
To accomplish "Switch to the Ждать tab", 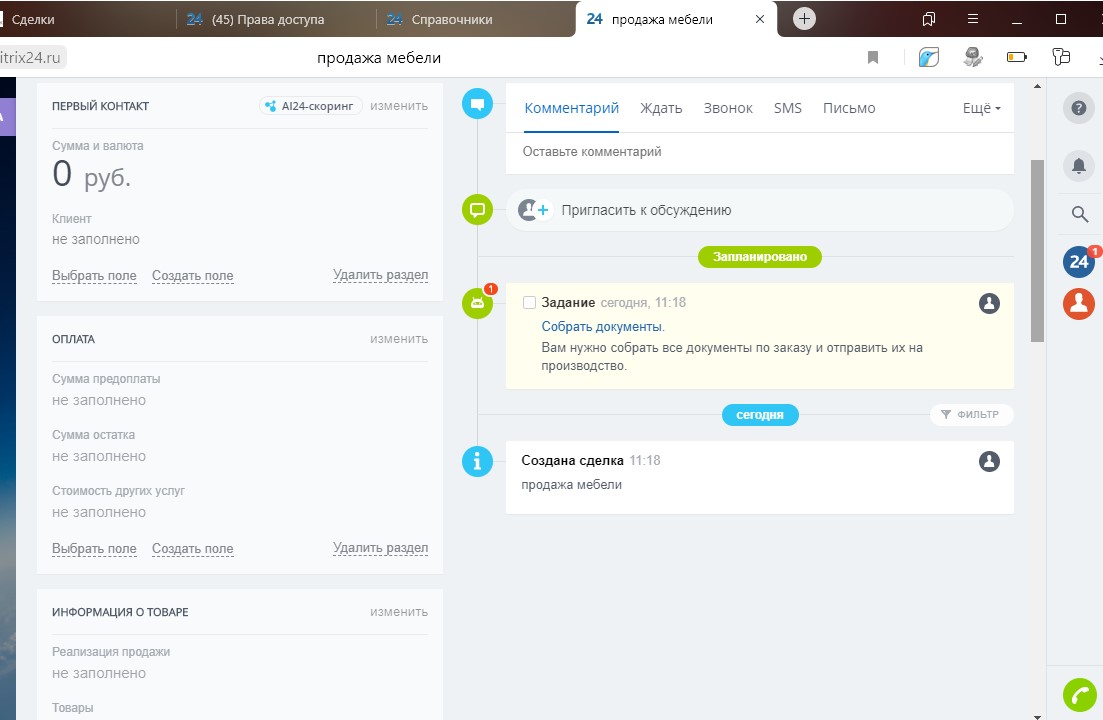I will point(661,108).
